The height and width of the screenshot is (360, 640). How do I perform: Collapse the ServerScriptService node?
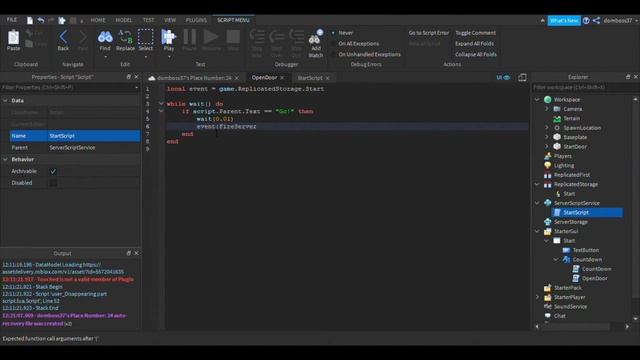click(x=537, y=203)
